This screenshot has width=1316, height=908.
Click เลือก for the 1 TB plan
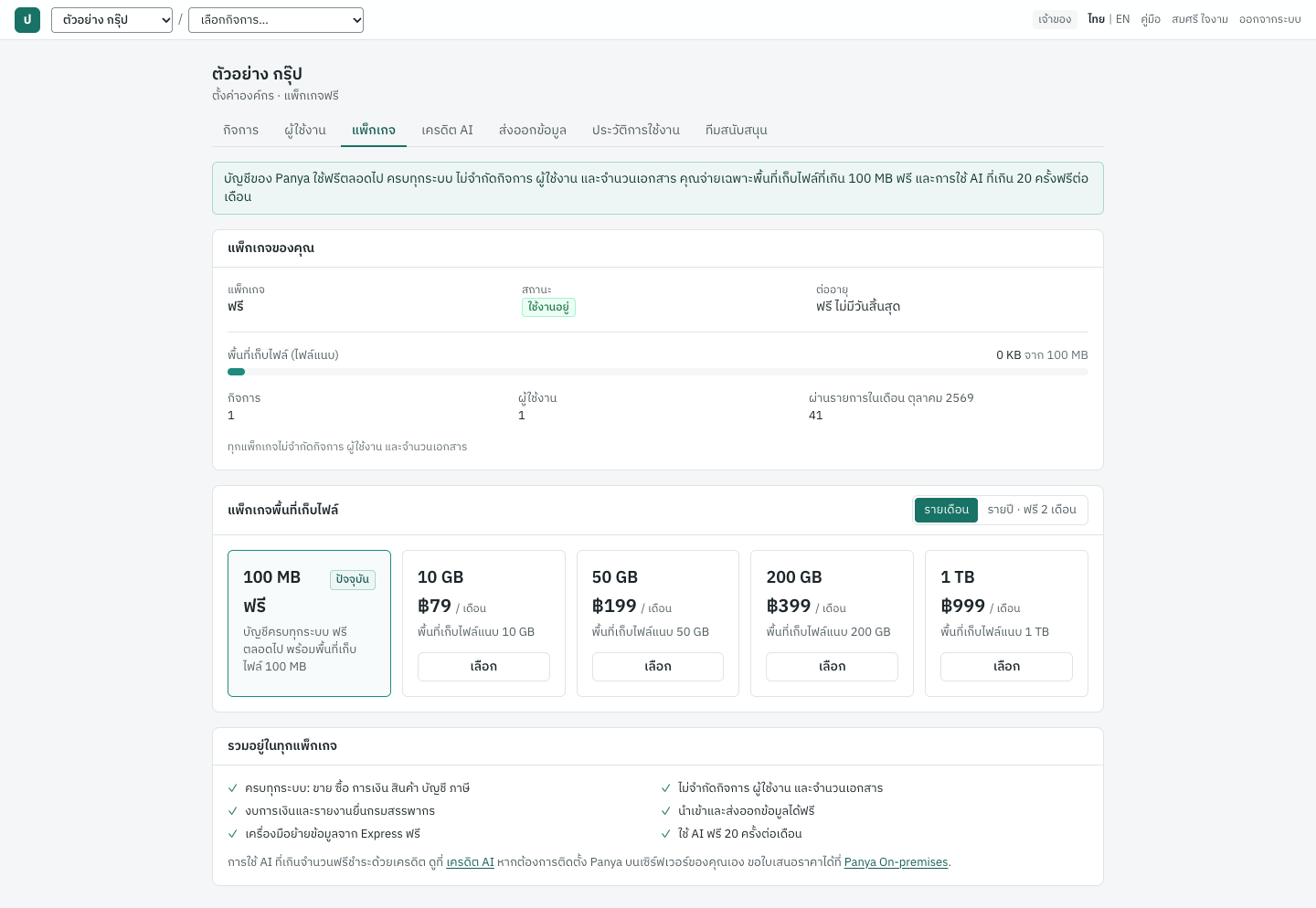pos(1006,667)
